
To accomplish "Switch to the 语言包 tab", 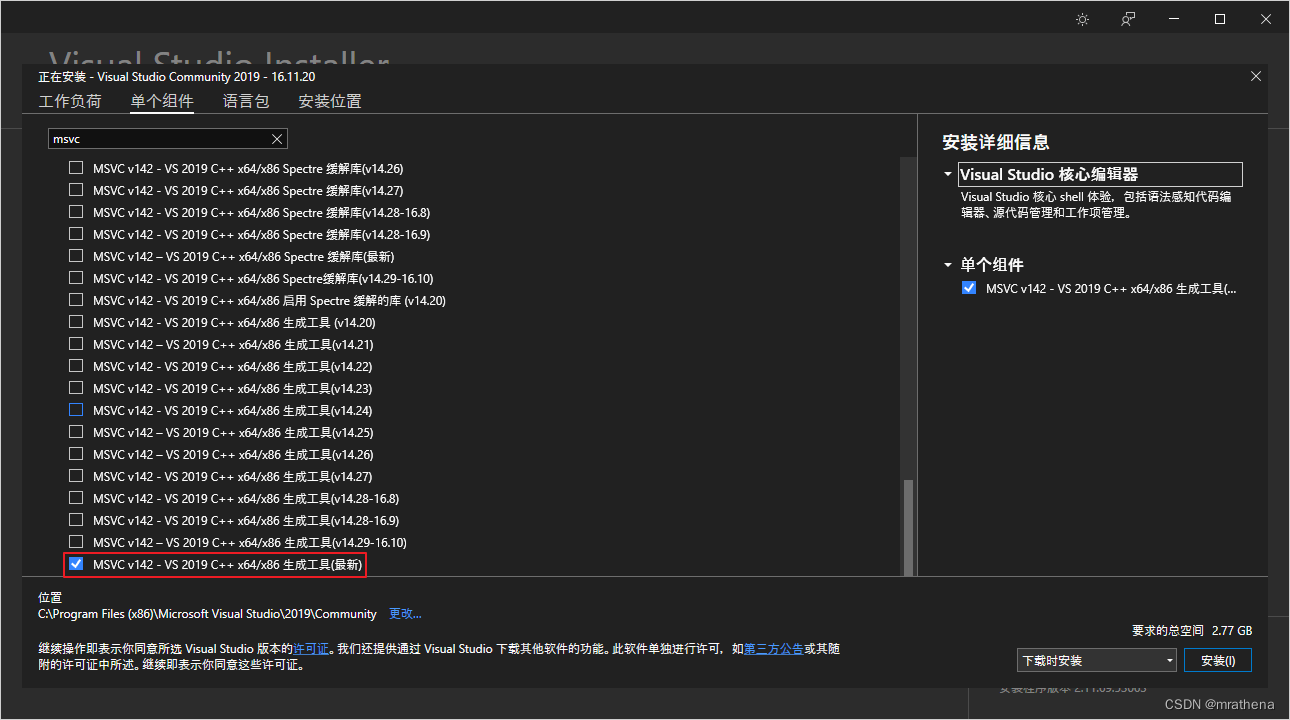I will coord(246,101).
